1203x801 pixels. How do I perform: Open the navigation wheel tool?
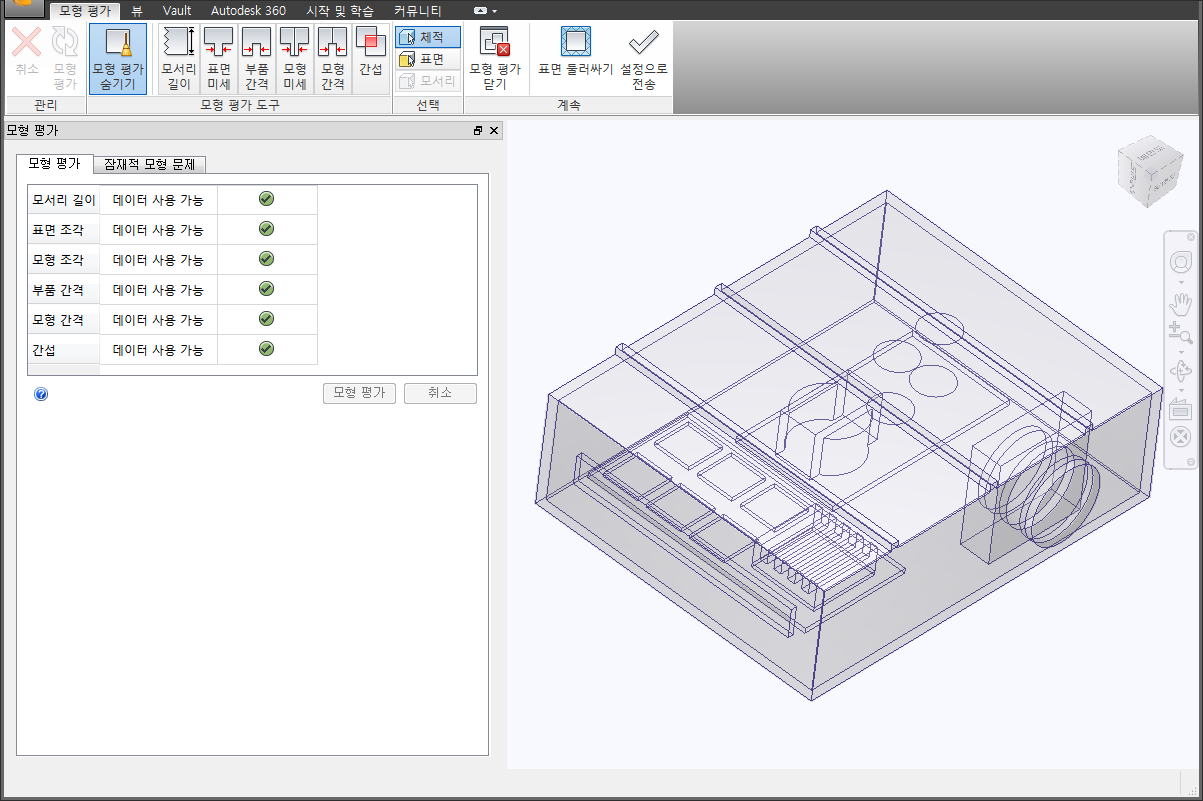pyautogui.click(x=1180, y=262)
